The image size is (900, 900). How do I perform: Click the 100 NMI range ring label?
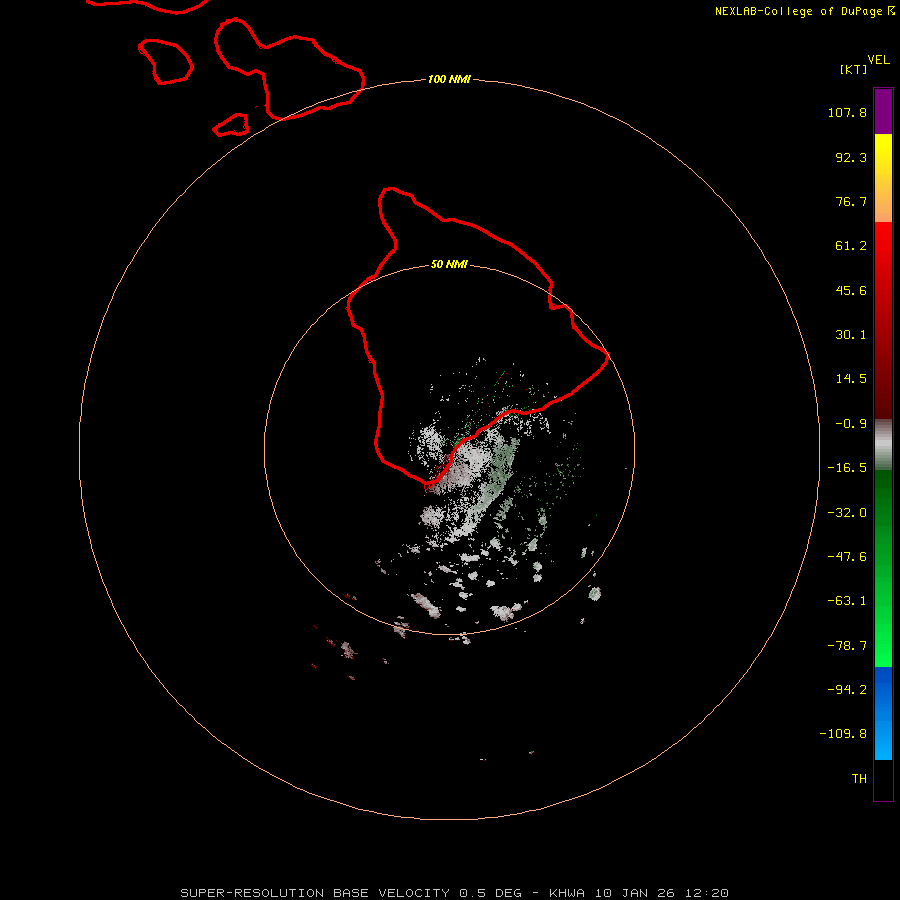449,79
